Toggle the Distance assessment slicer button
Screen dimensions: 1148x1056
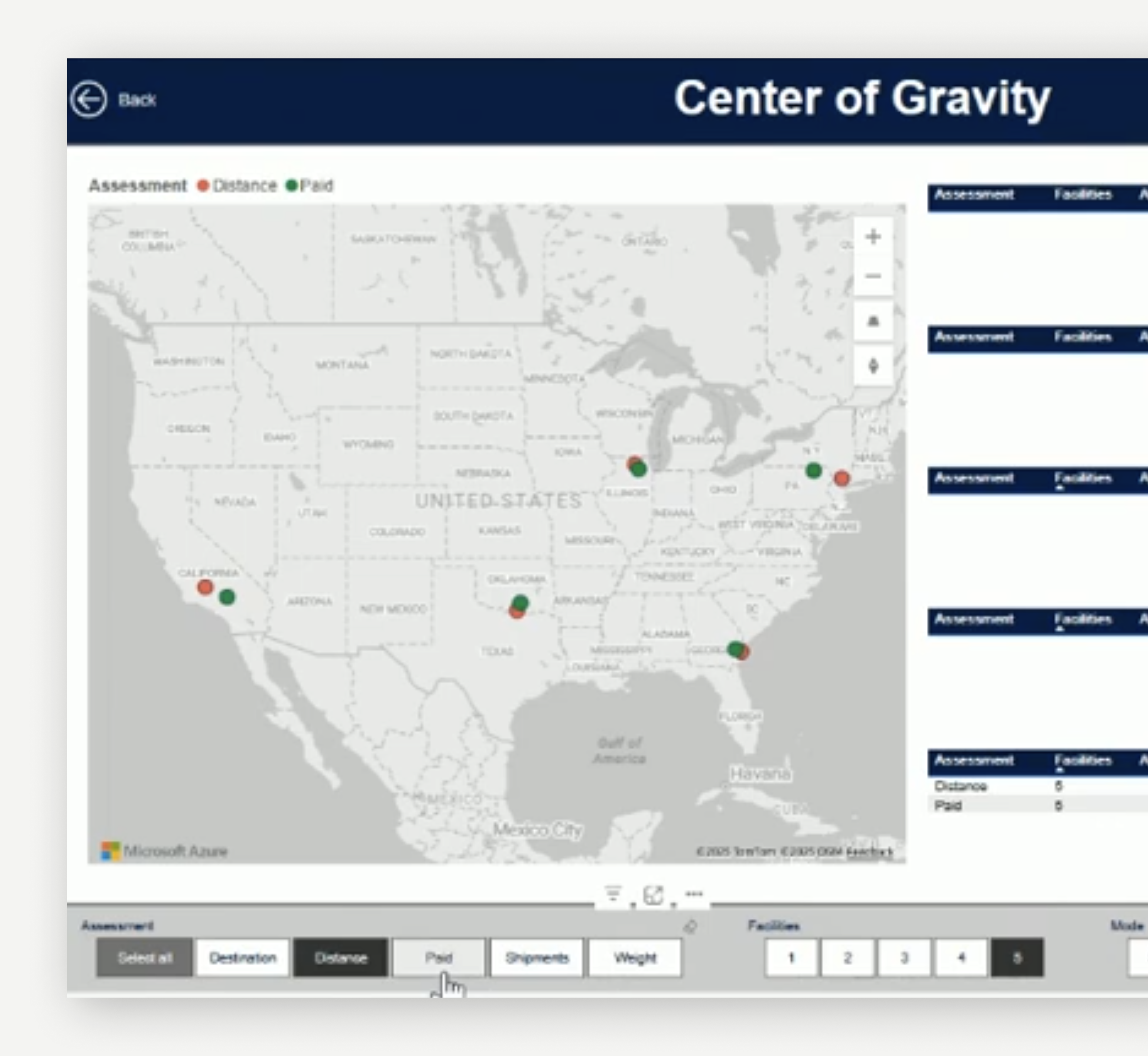341,958
